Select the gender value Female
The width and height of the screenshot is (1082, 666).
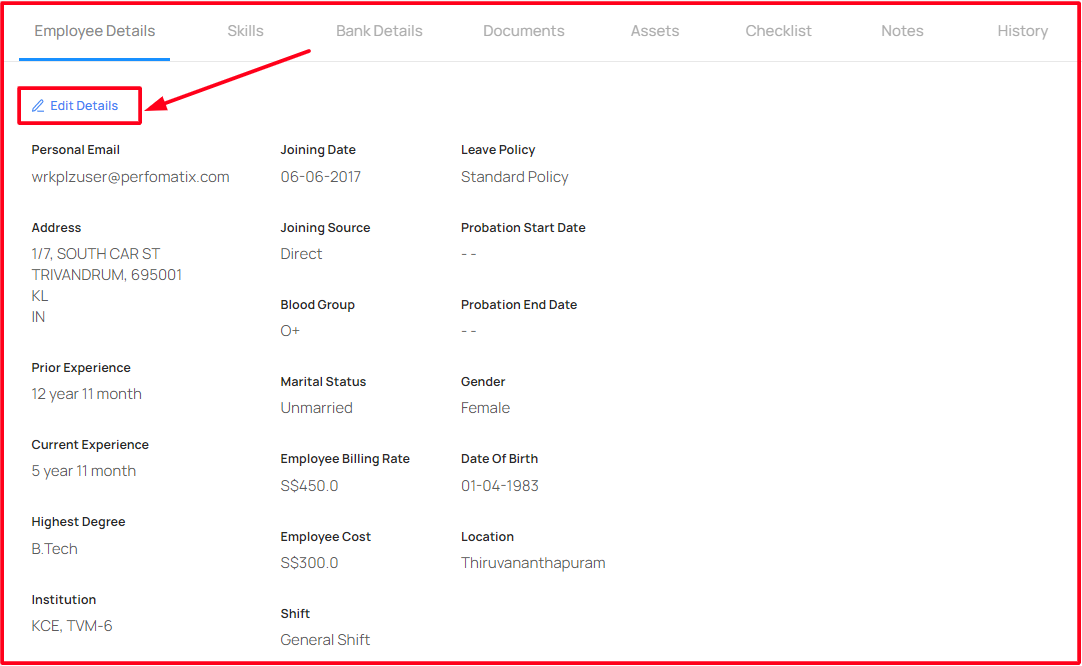point(485,408)
